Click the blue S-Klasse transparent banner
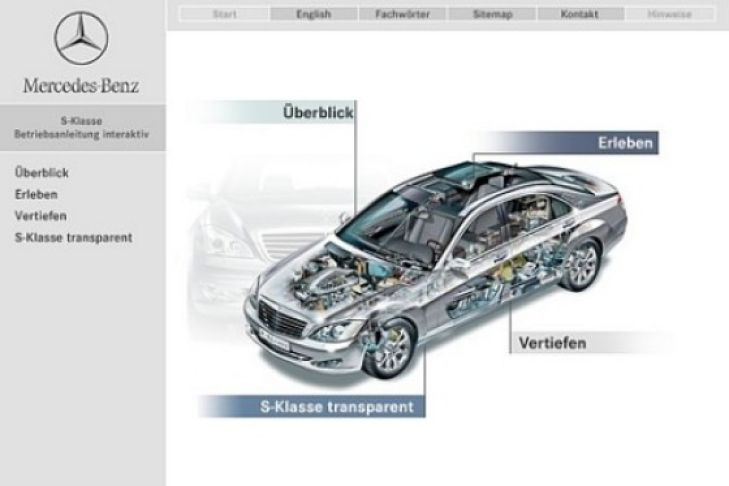Image resolution: width=729 pixels, height=486 pixels. pyautogui.click(x=312, y=407)
